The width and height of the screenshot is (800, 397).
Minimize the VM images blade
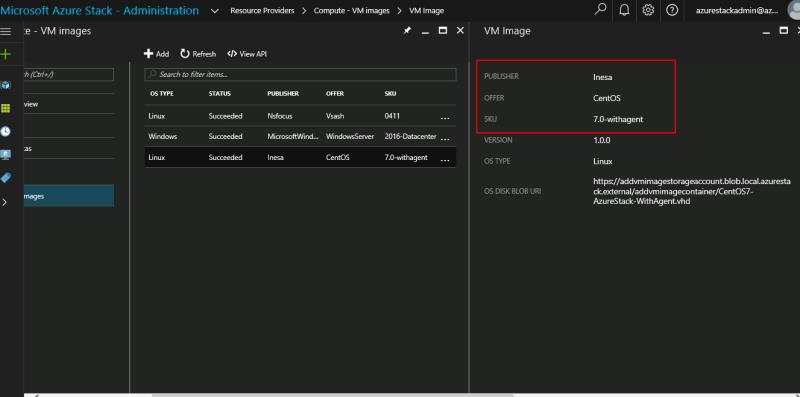pyautogui.click(x=426, y=32)
